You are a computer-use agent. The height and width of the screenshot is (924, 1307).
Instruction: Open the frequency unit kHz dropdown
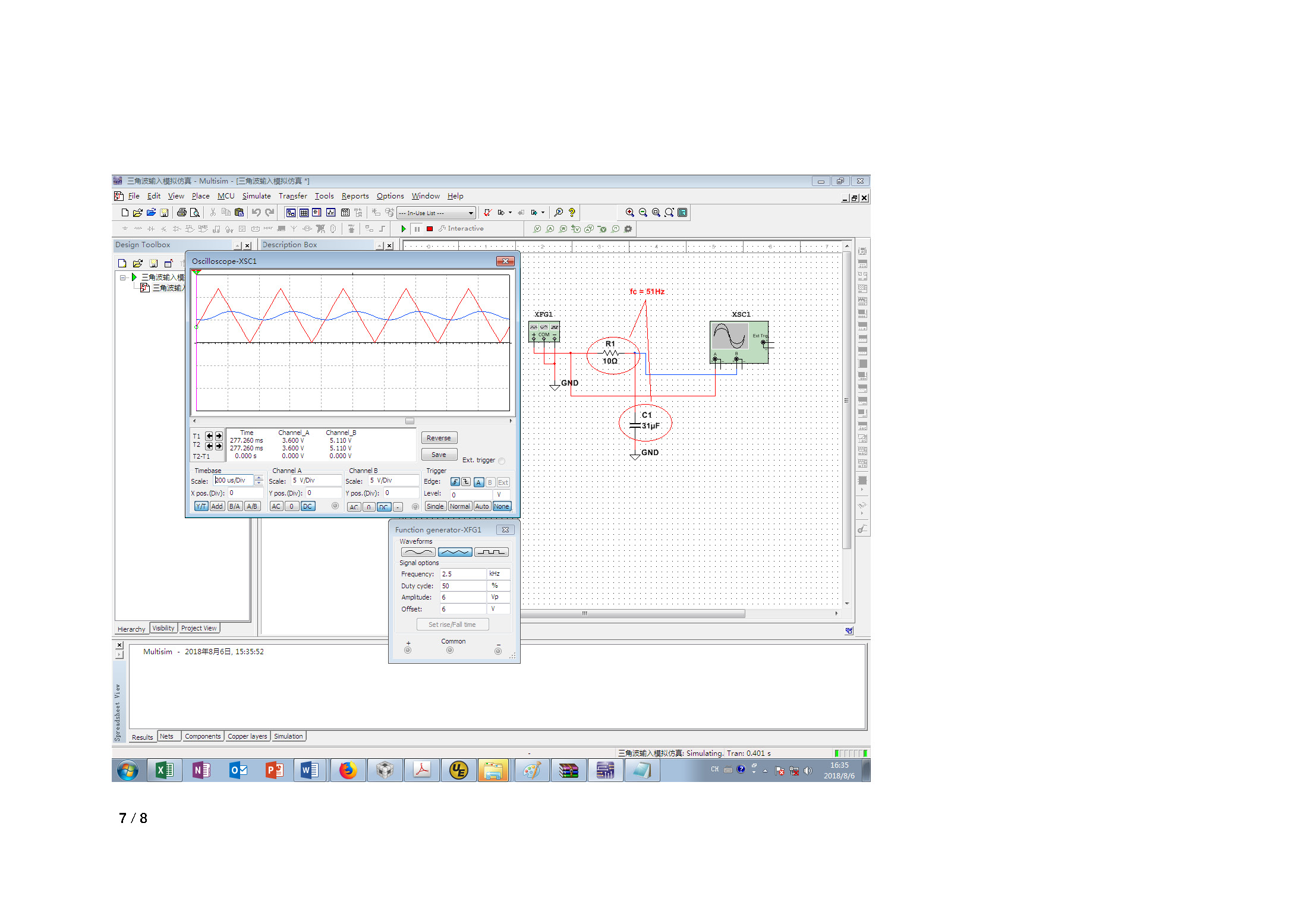pyautogui.click(x=497, y=574)
